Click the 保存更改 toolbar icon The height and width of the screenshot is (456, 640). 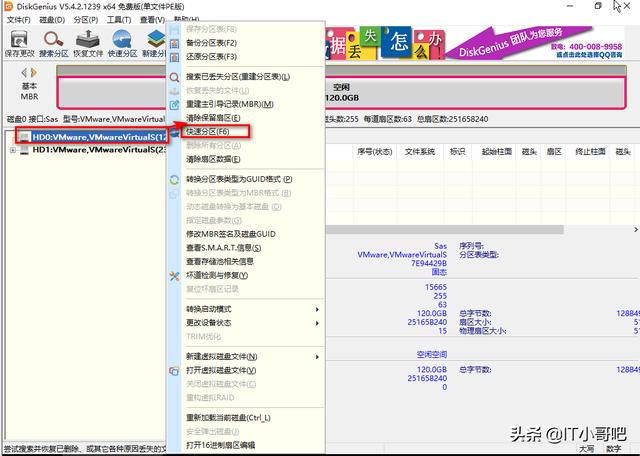pyautogui.click(x=19, y=43)
